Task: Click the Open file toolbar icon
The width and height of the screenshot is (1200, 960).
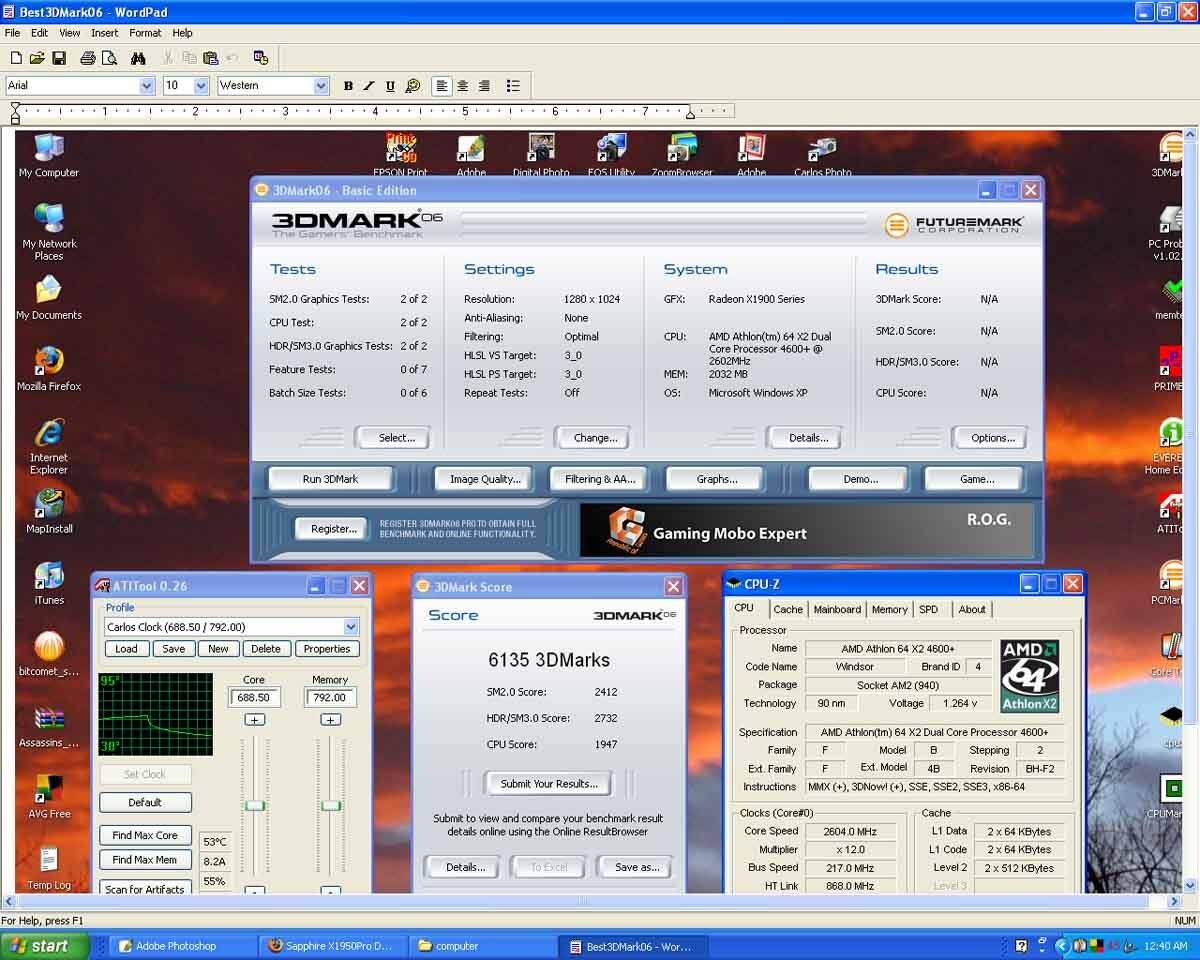Action: (36, 58)
